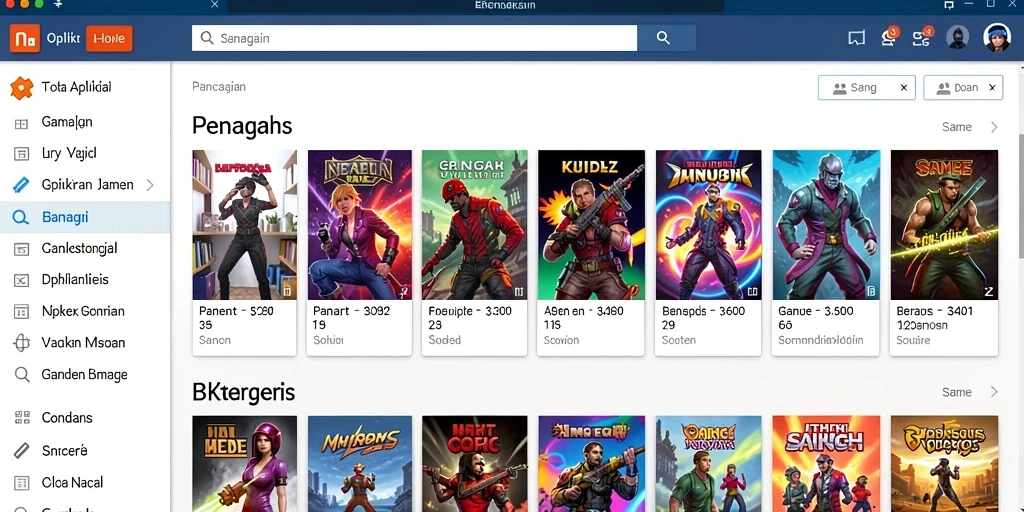The height and width of the screenshot is (512, 1024).
Task: Open the Cloa Nacal list icon
Action: (x=22, y=483)
